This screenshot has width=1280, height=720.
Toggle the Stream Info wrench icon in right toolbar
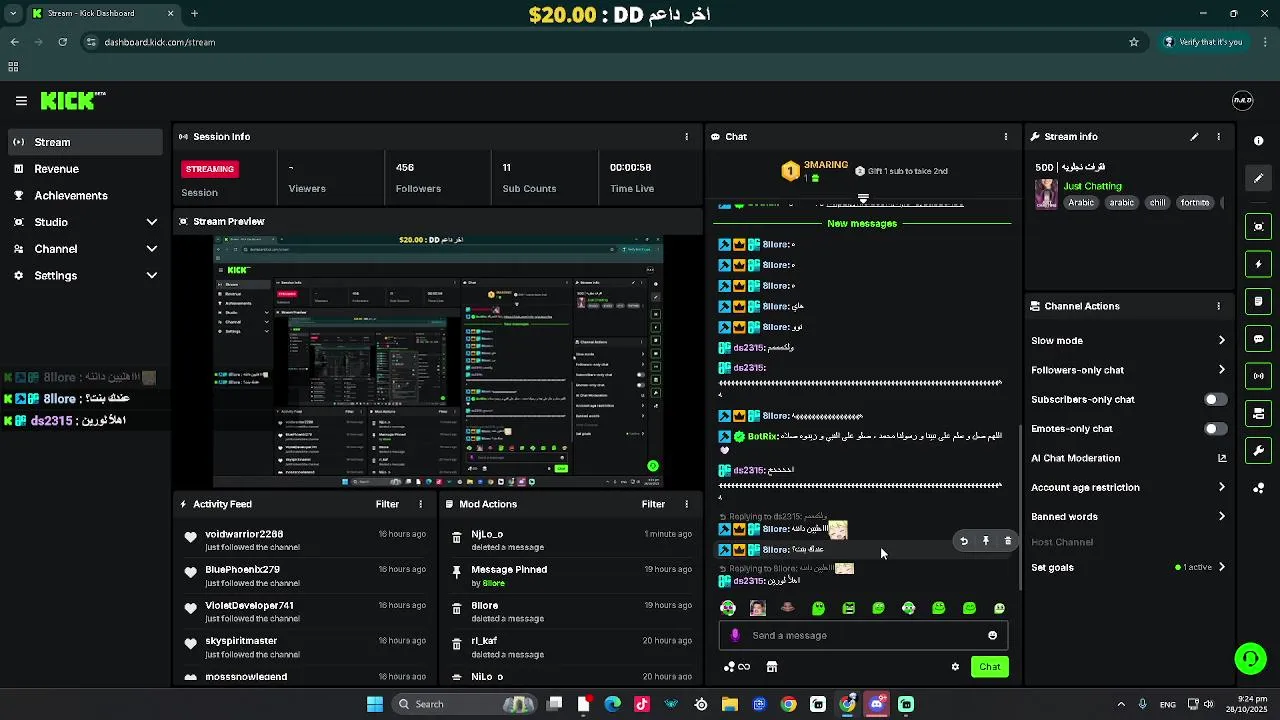point(1259,451)
